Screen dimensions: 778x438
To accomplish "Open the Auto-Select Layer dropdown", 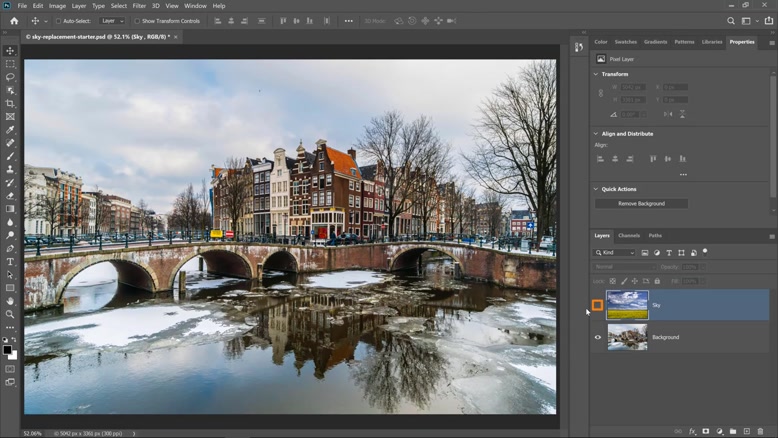I will (112, 21).
